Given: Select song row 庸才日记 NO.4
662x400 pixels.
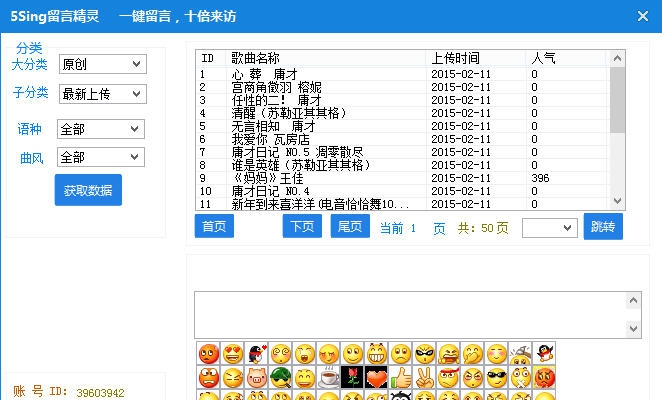Looking at the screenshot, I should (x=402, y=191).
